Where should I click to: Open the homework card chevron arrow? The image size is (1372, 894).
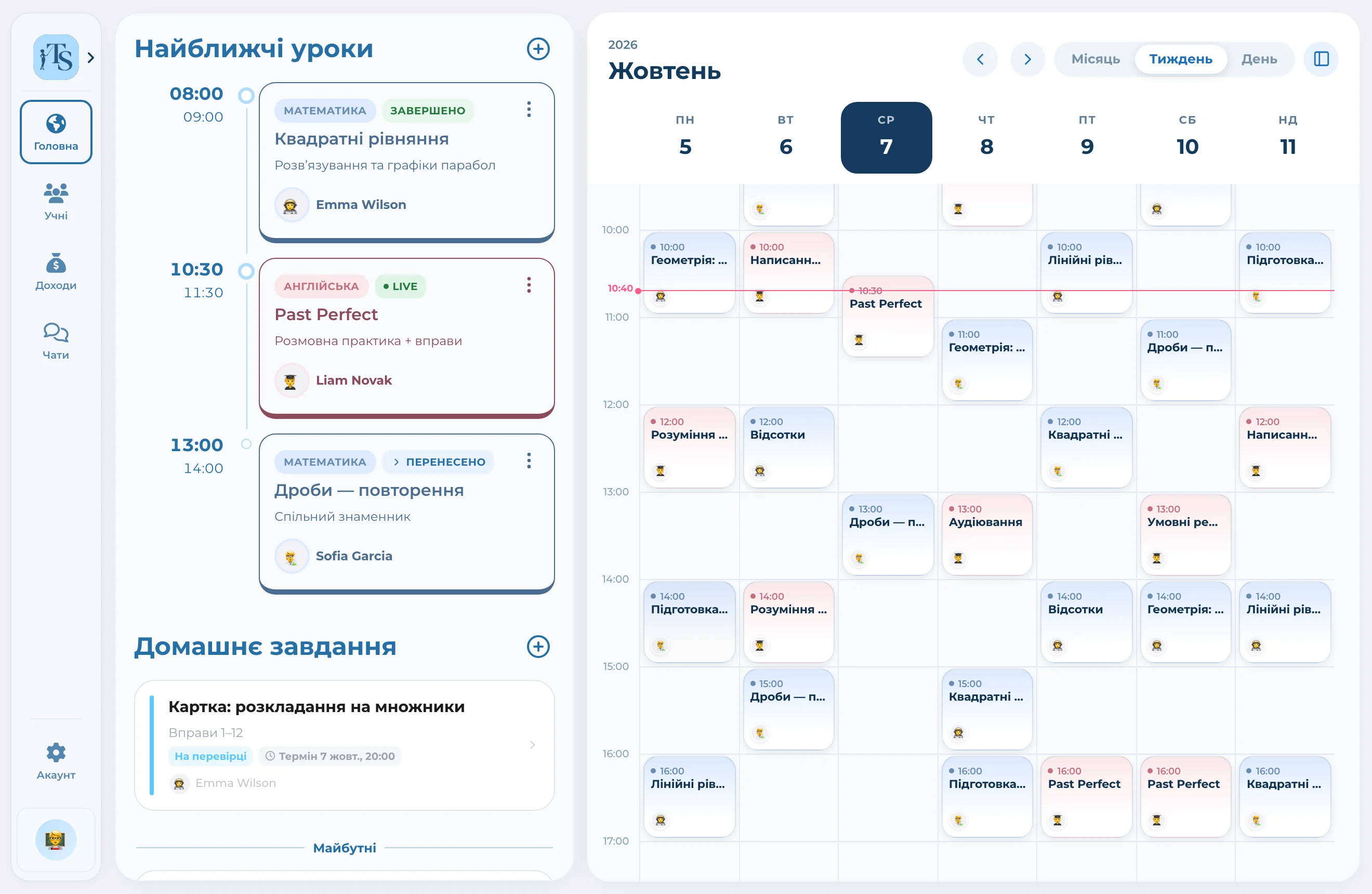coord(532,745)
